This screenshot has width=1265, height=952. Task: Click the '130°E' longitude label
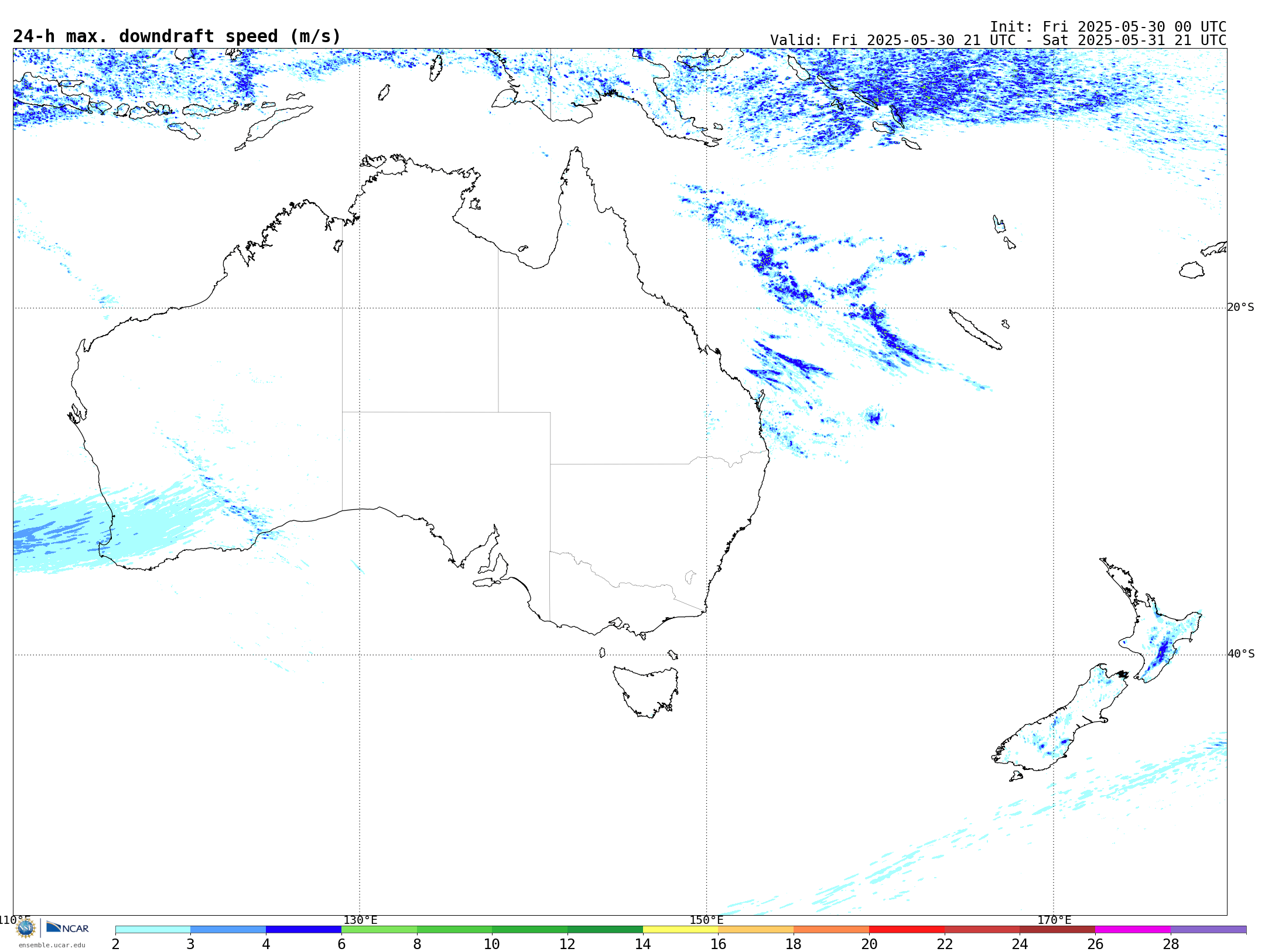[360, 920]
